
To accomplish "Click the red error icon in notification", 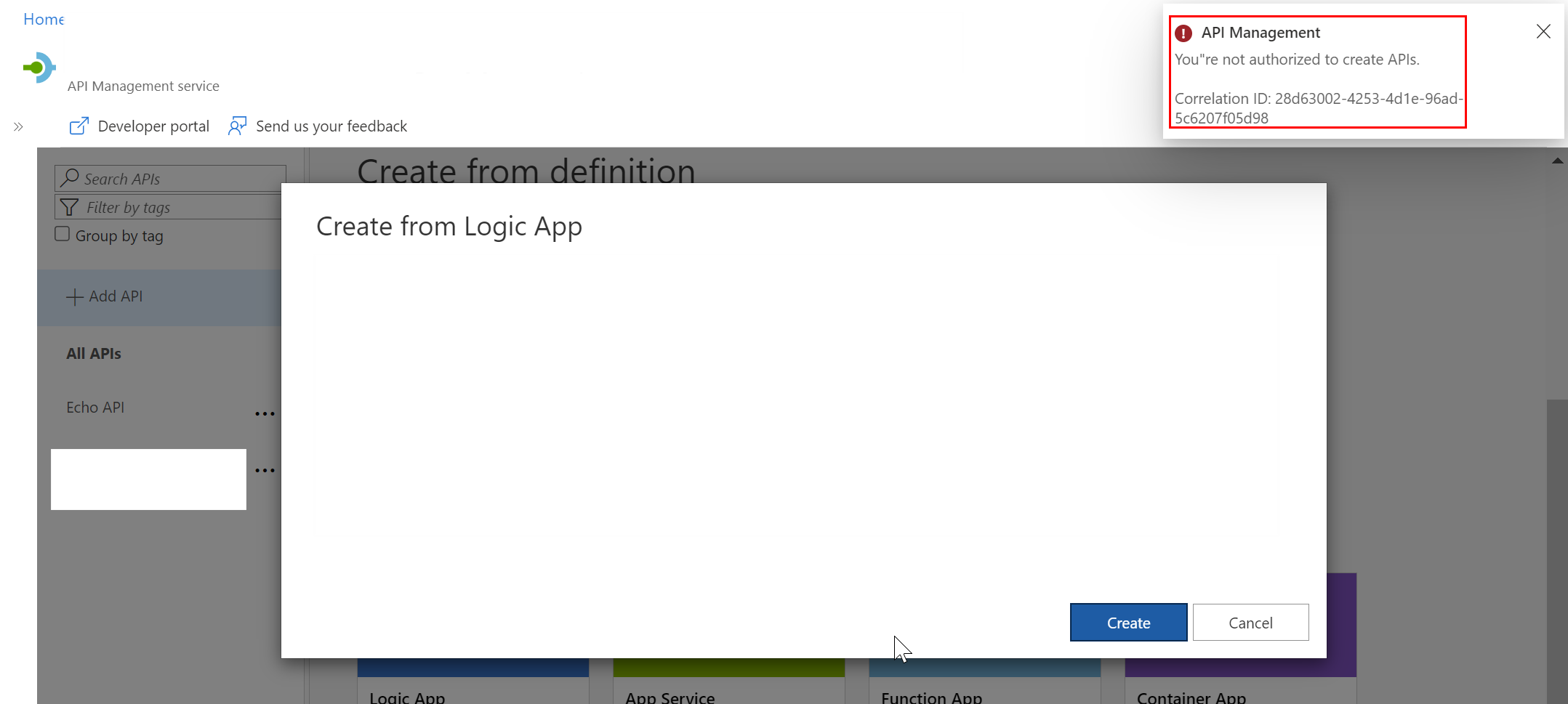I will click(x=1183, y=33).
